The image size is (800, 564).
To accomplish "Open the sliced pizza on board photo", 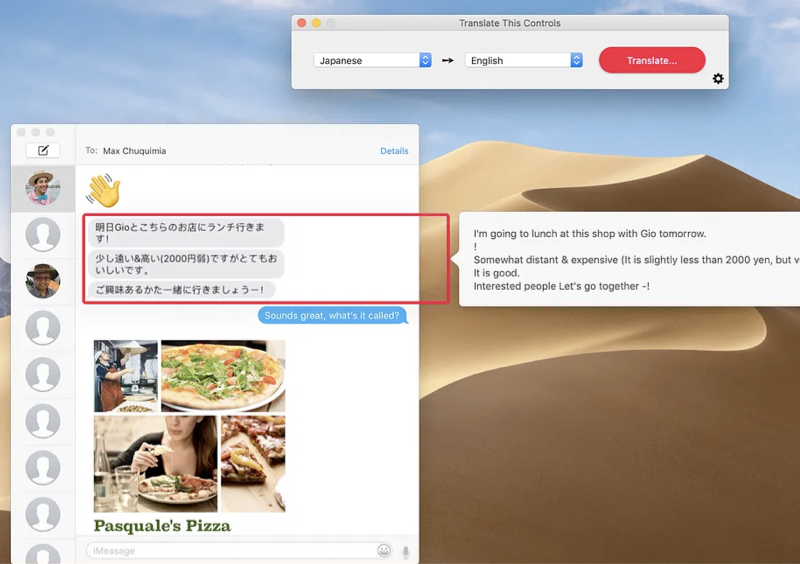I will pyautogui.click(x=253, y=463).
